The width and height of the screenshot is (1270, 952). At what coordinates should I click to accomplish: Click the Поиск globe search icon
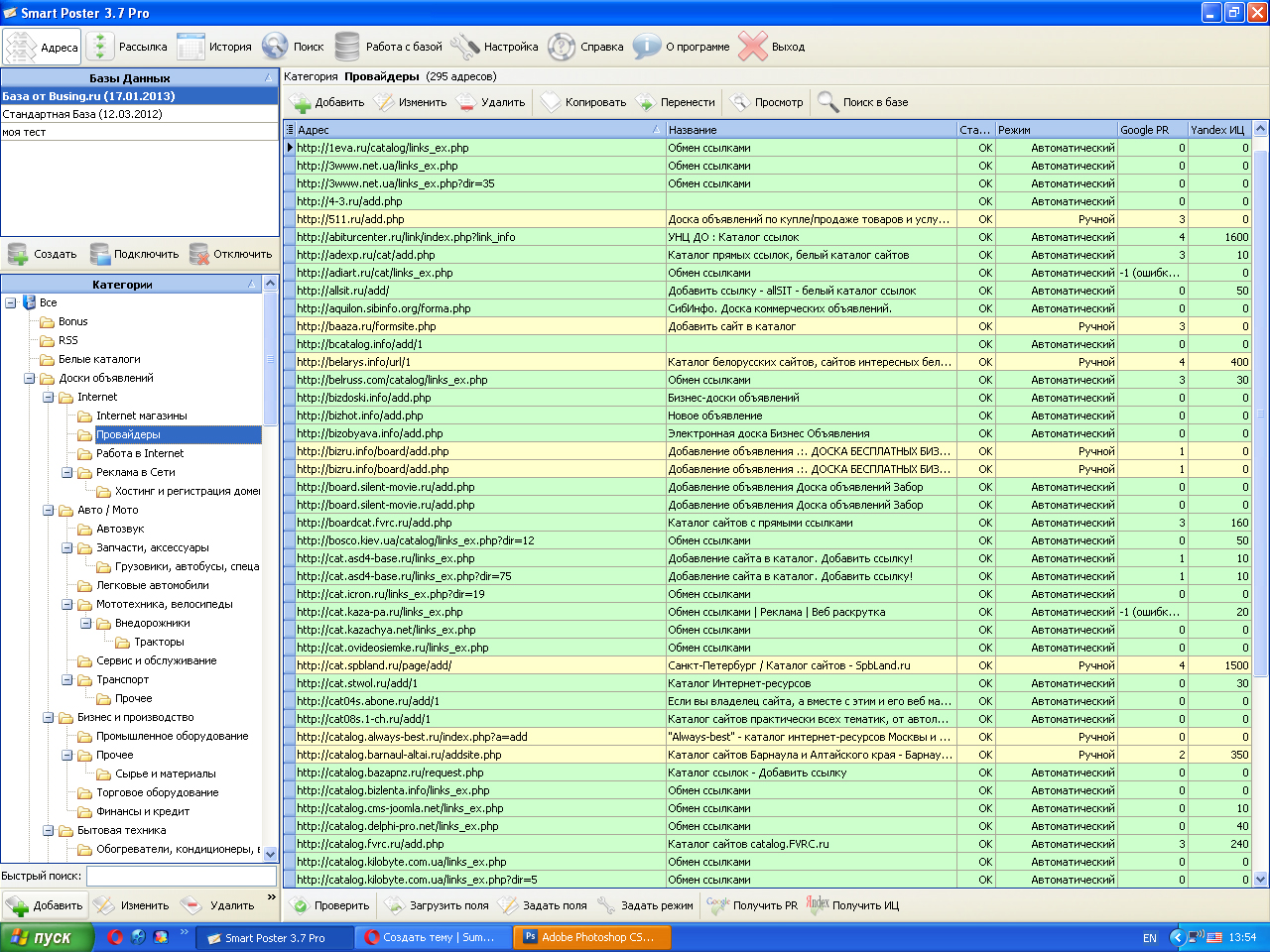click(275, 47)
